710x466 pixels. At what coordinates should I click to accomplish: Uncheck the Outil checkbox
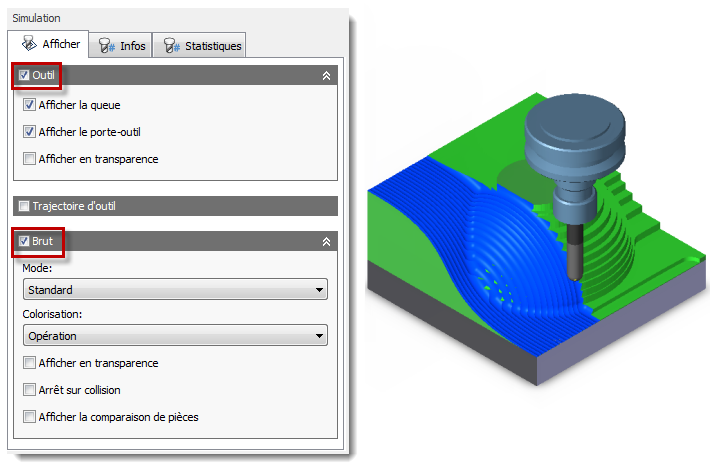[24, 75]
